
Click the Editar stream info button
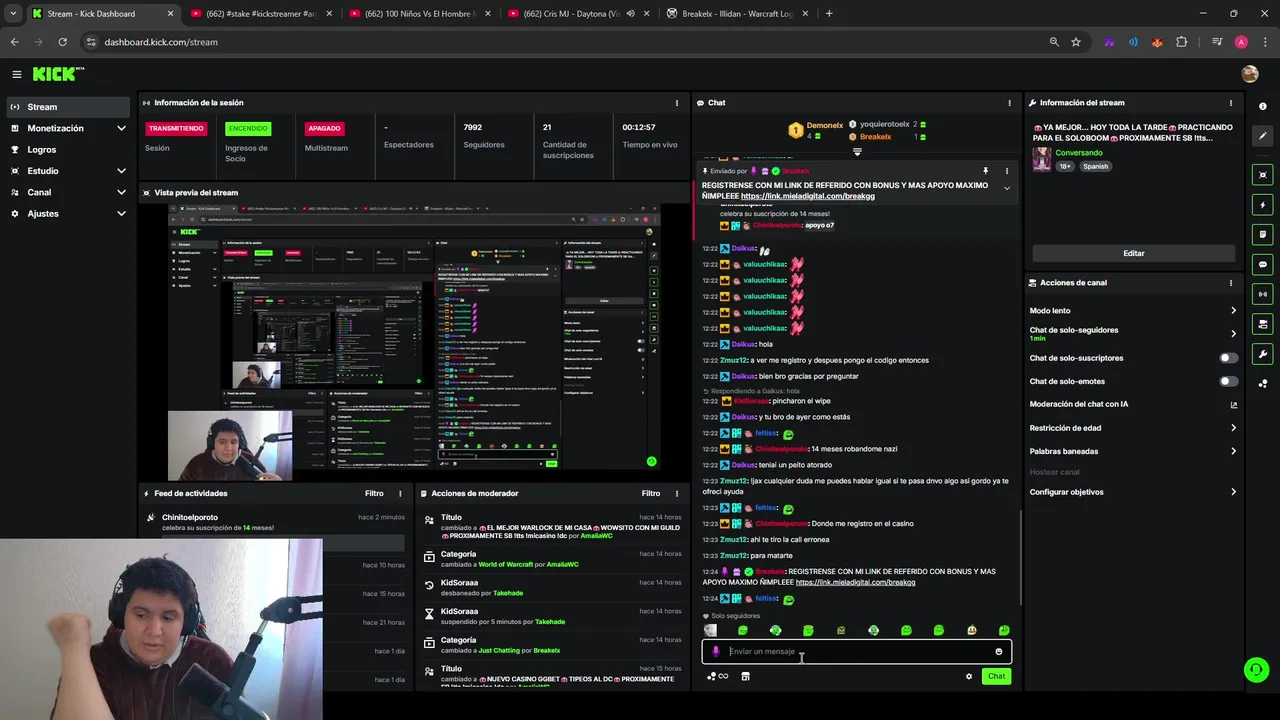point(1133,253)
